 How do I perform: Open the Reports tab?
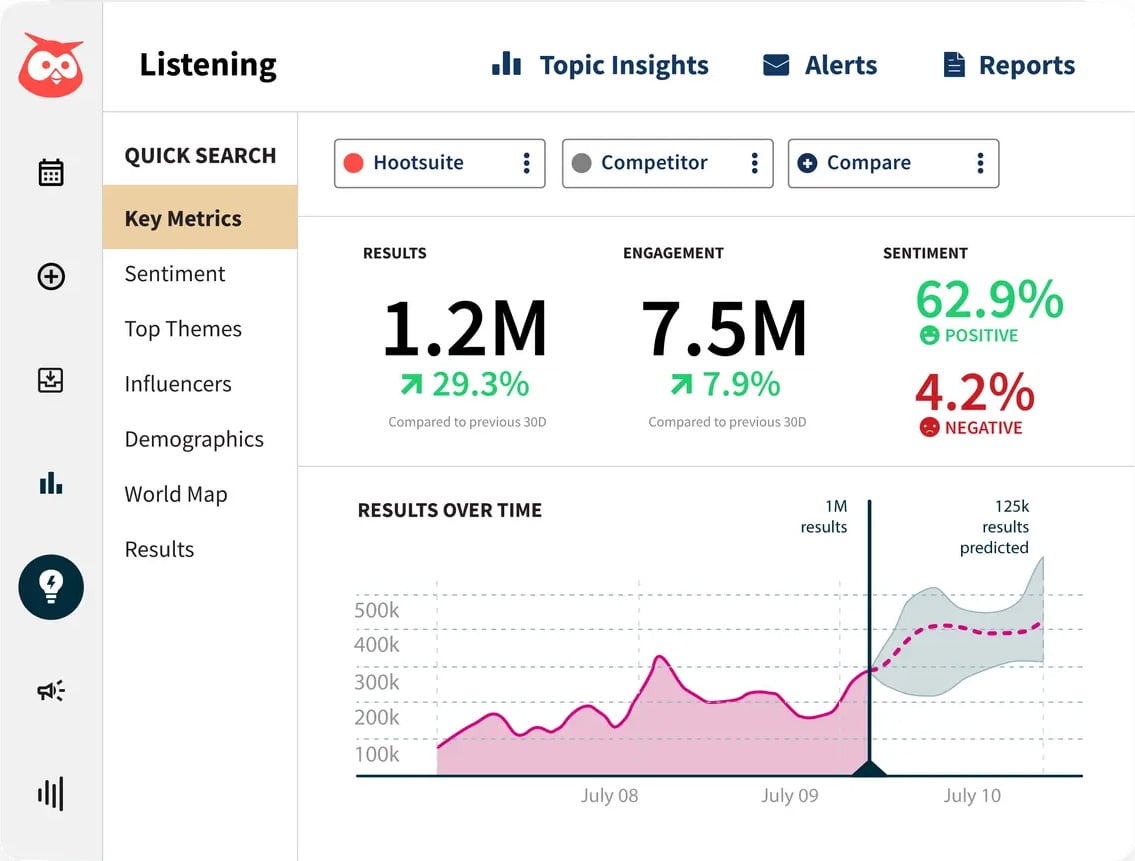(x=1010, y=65)
